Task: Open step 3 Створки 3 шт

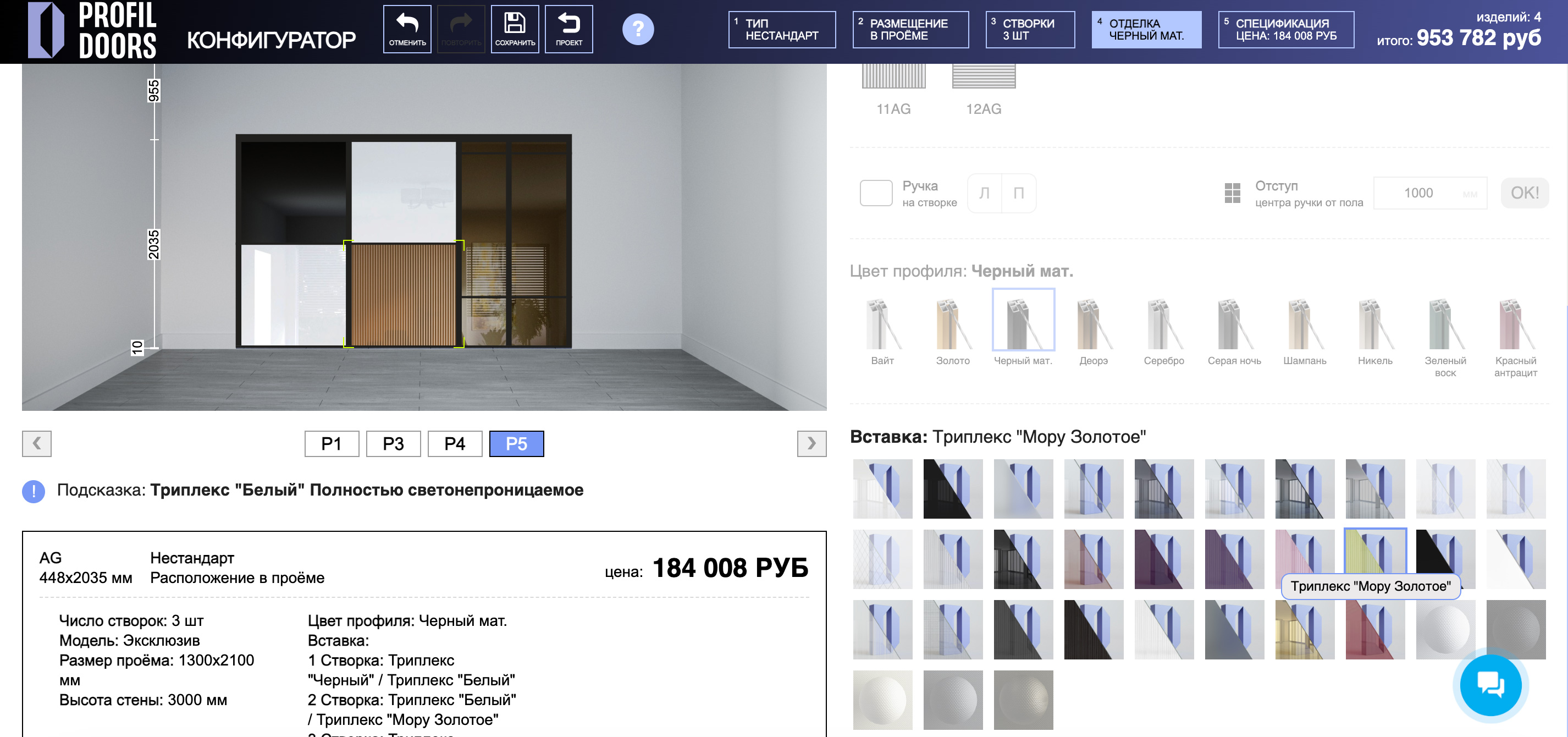Action: [x=1030, y=29]
